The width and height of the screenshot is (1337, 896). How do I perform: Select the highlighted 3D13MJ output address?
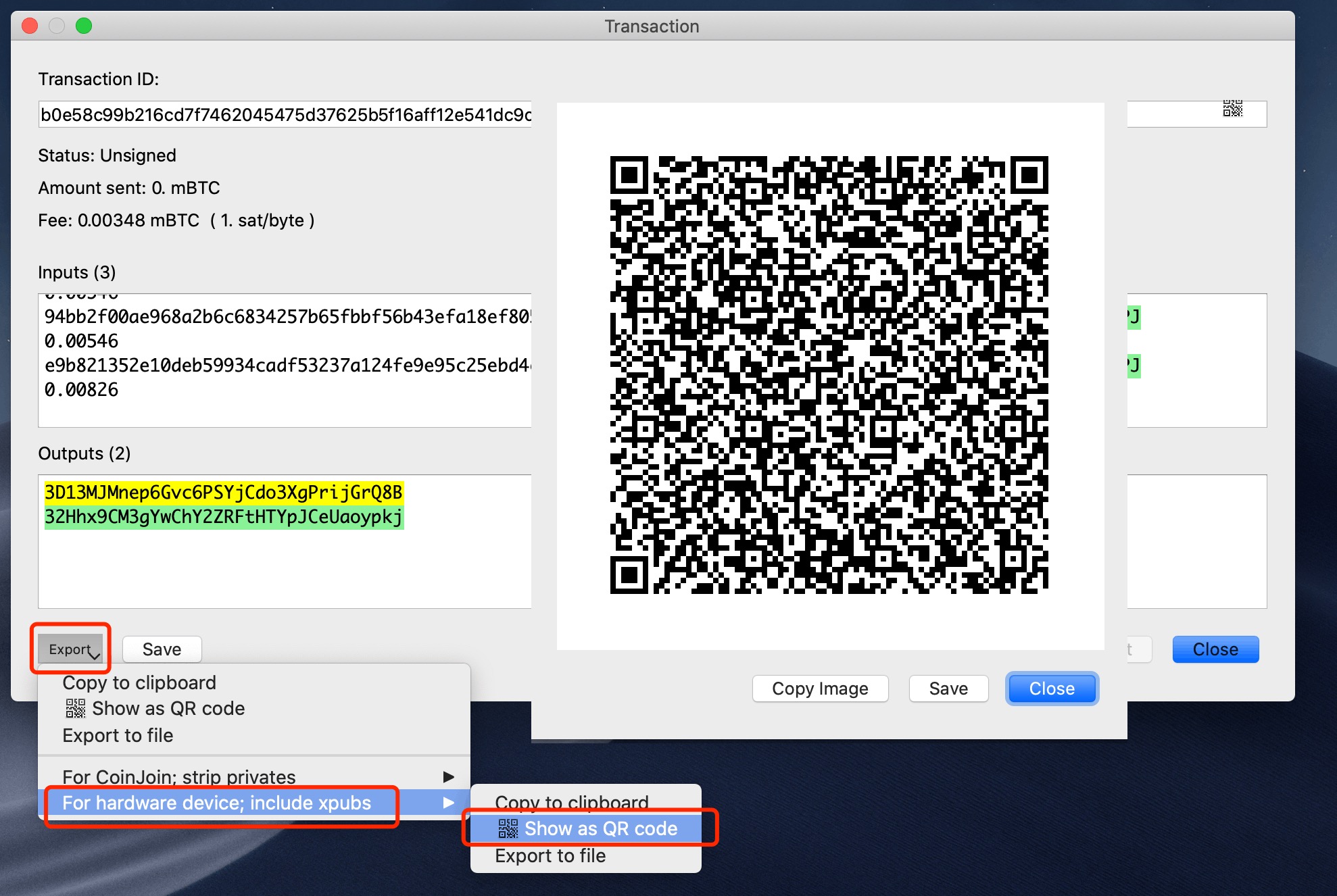[223, 493]
